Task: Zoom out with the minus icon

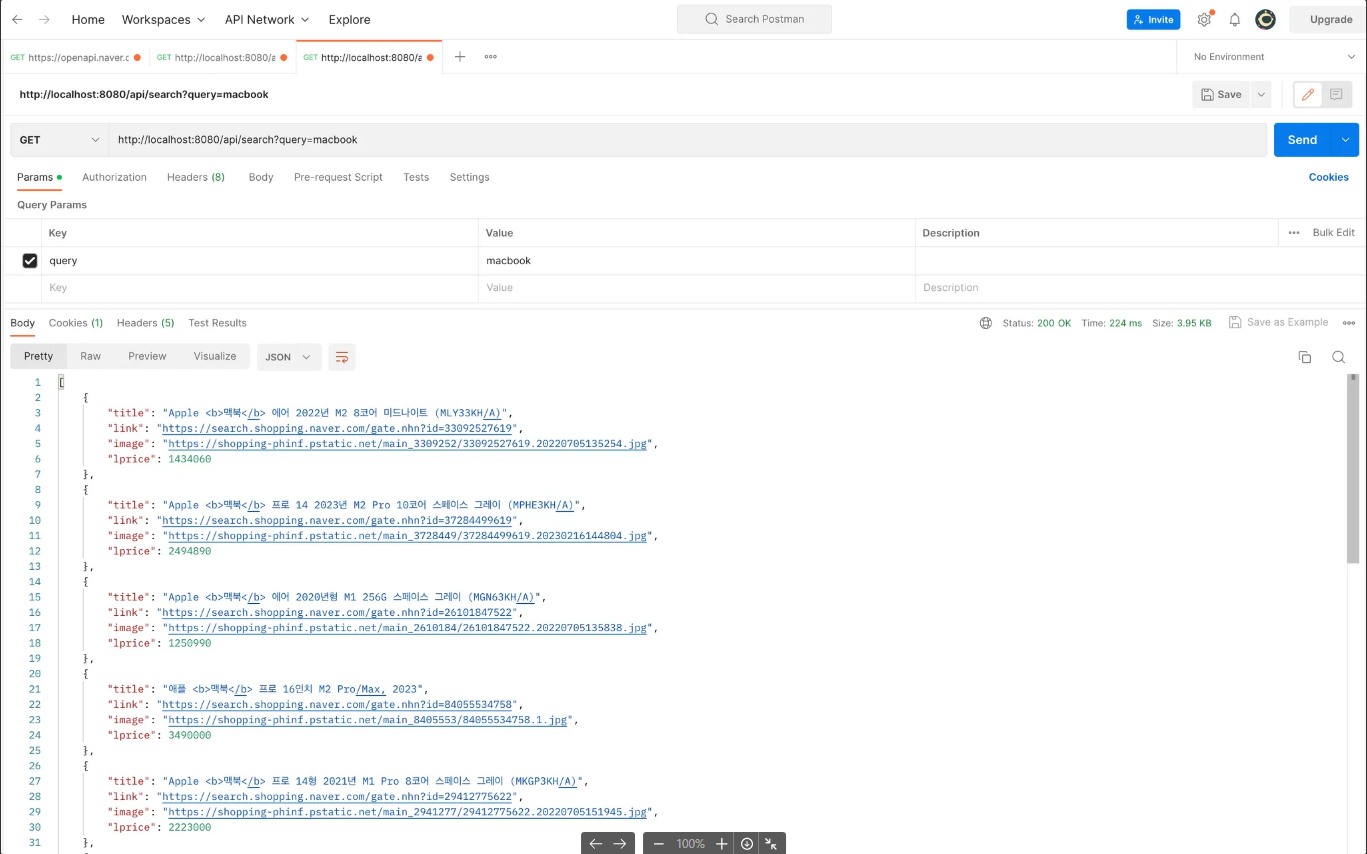Action: point(659,843)
